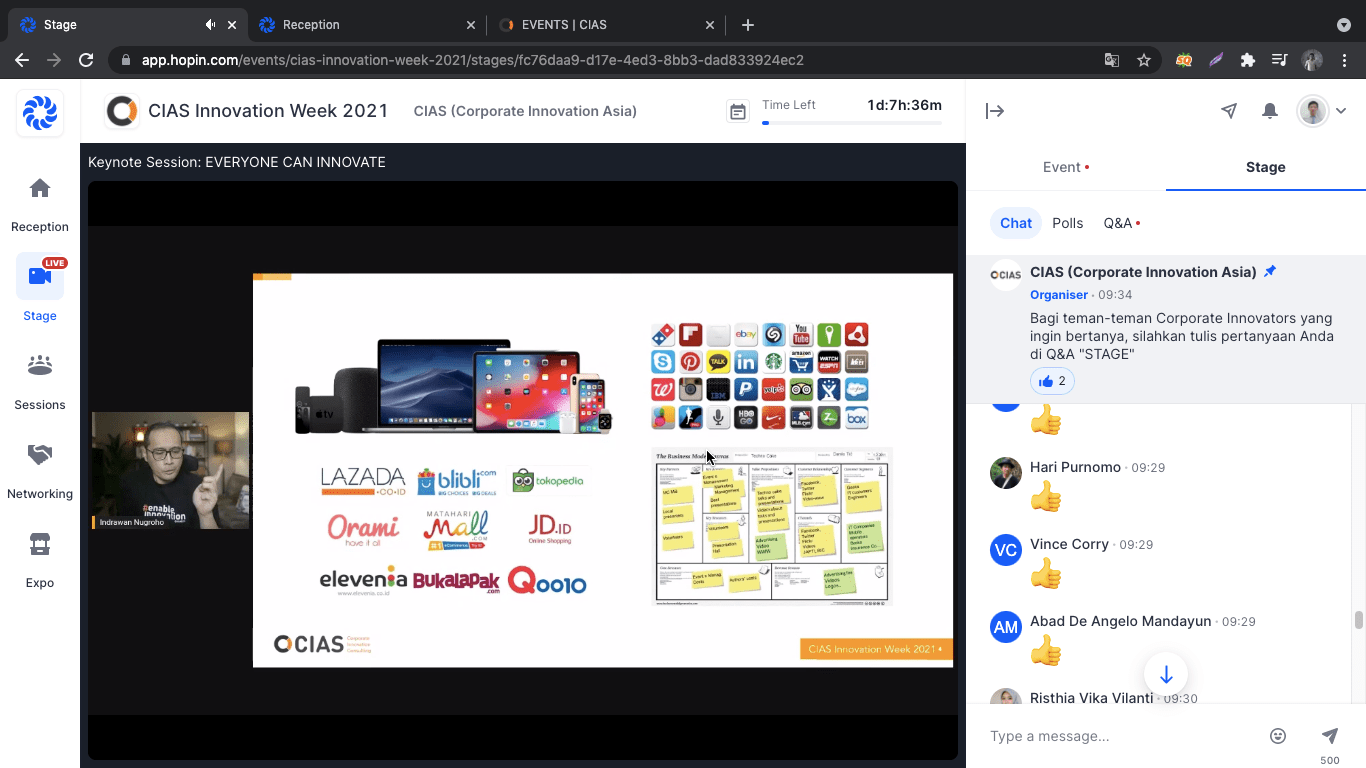Go forward in browser history
The image size is (1366, 768).
[54, 60]
